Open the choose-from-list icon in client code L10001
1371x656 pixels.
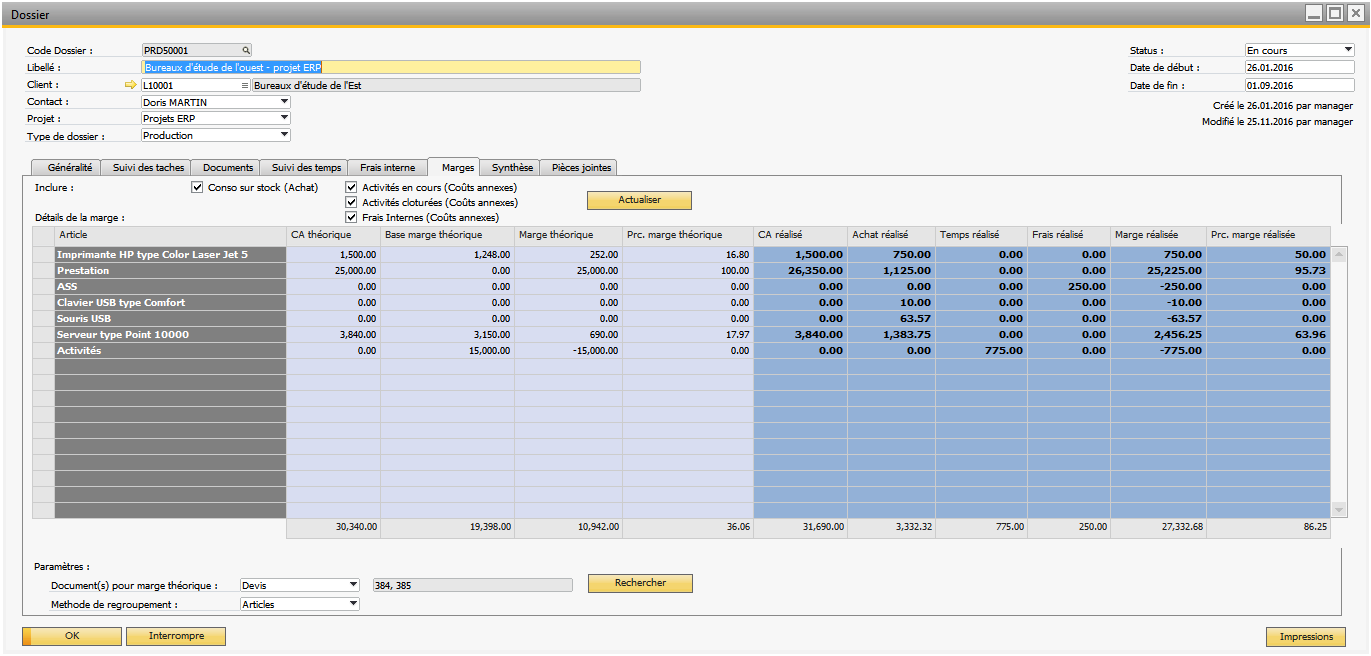[244, 86]
